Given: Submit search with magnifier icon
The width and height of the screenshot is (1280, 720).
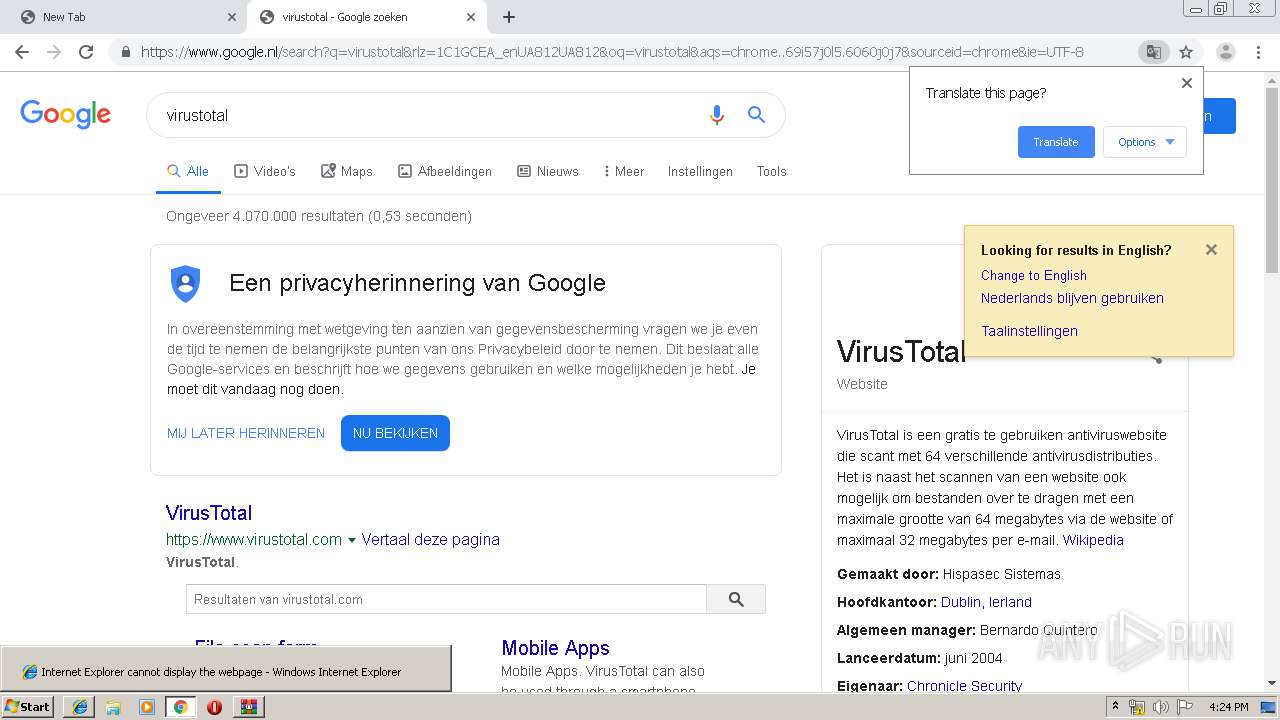Looking at the screenshot, I should (x=757, y=115).
